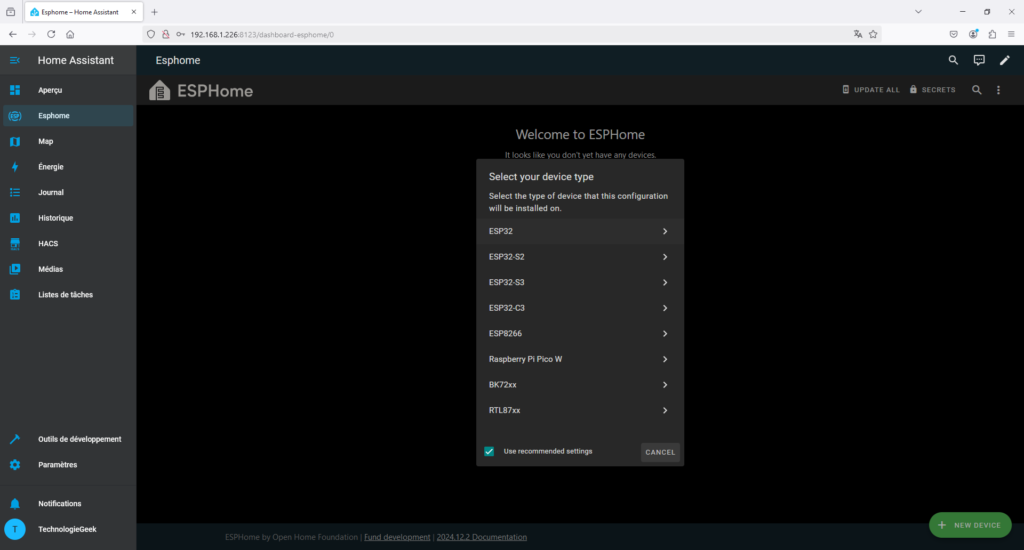Open Pocket save icon in browser toolbar
The height and width of the screenshot is (550, 1024).
[x=953, y=34]
